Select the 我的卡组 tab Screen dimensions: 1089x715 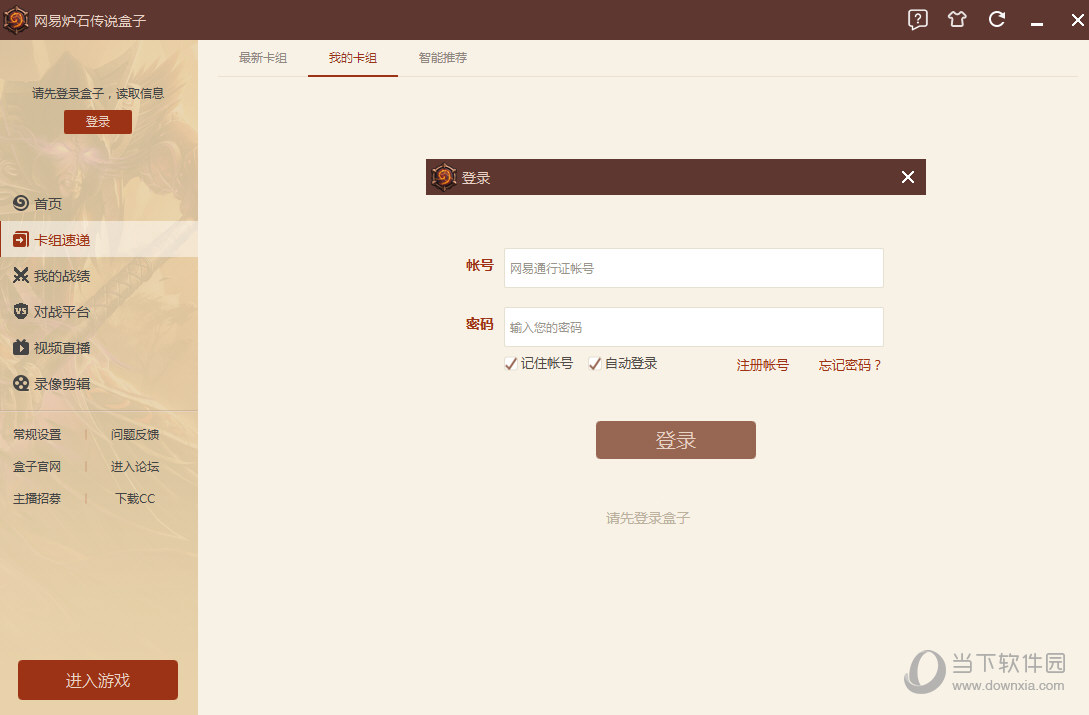352,58
